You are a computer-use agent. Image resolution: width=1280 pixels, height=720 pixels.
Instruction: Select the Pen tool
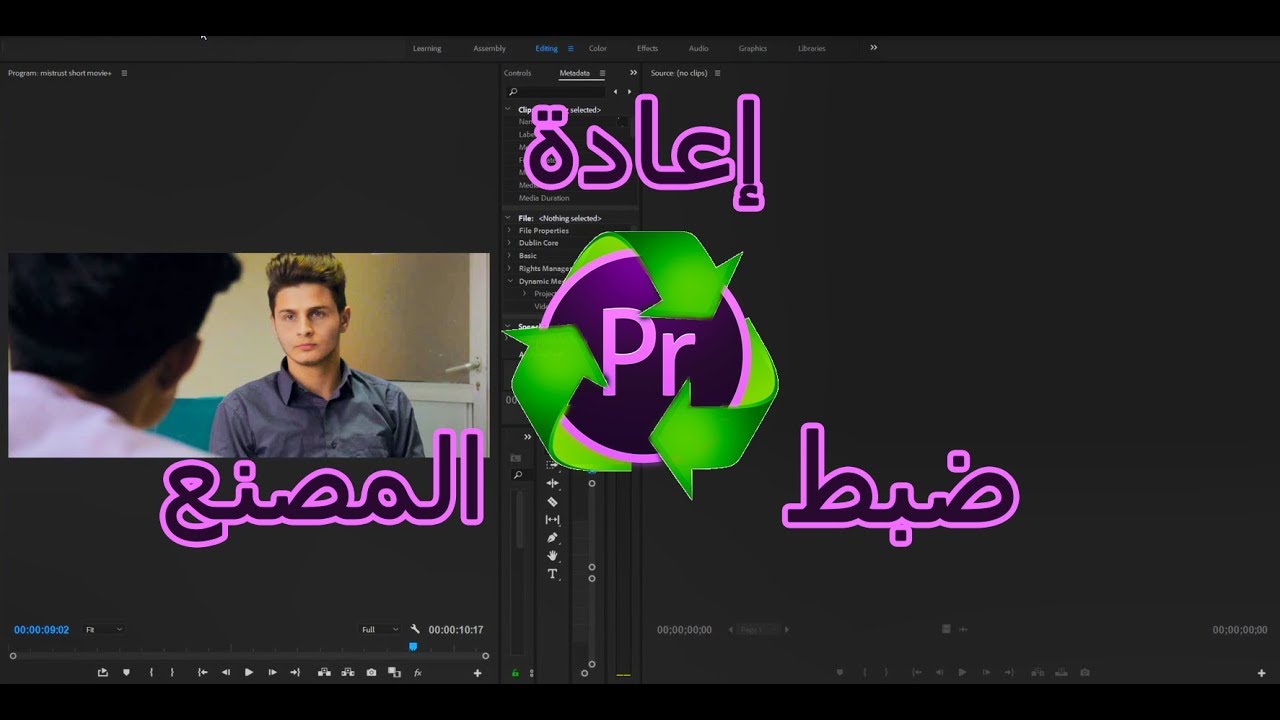[552, 538]
